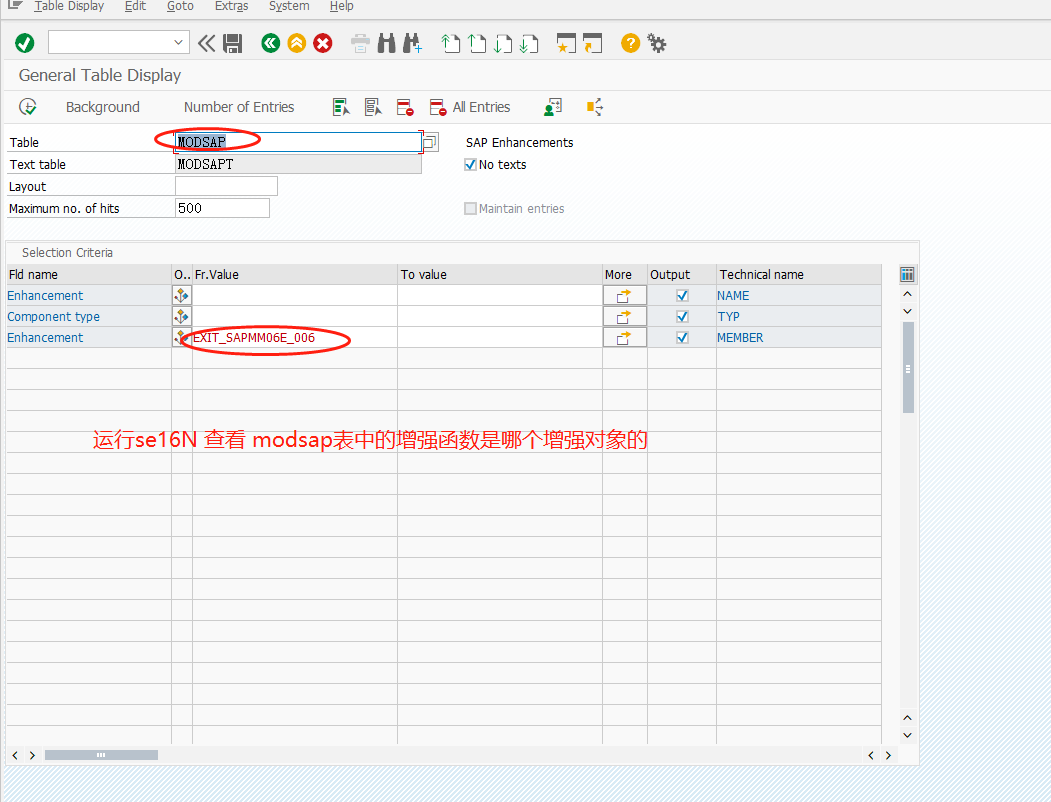Add screen to favorites via star icon
The width and height of the screenshot is (1051, 802).
pyautogui.click(x=564, y=43)
